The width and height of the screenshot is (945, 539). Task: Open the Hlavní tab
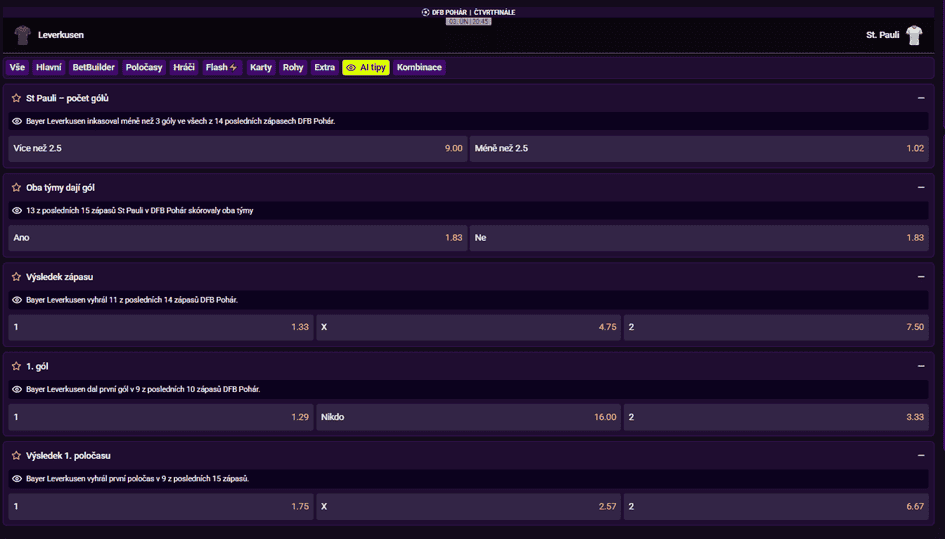(48, 68)
